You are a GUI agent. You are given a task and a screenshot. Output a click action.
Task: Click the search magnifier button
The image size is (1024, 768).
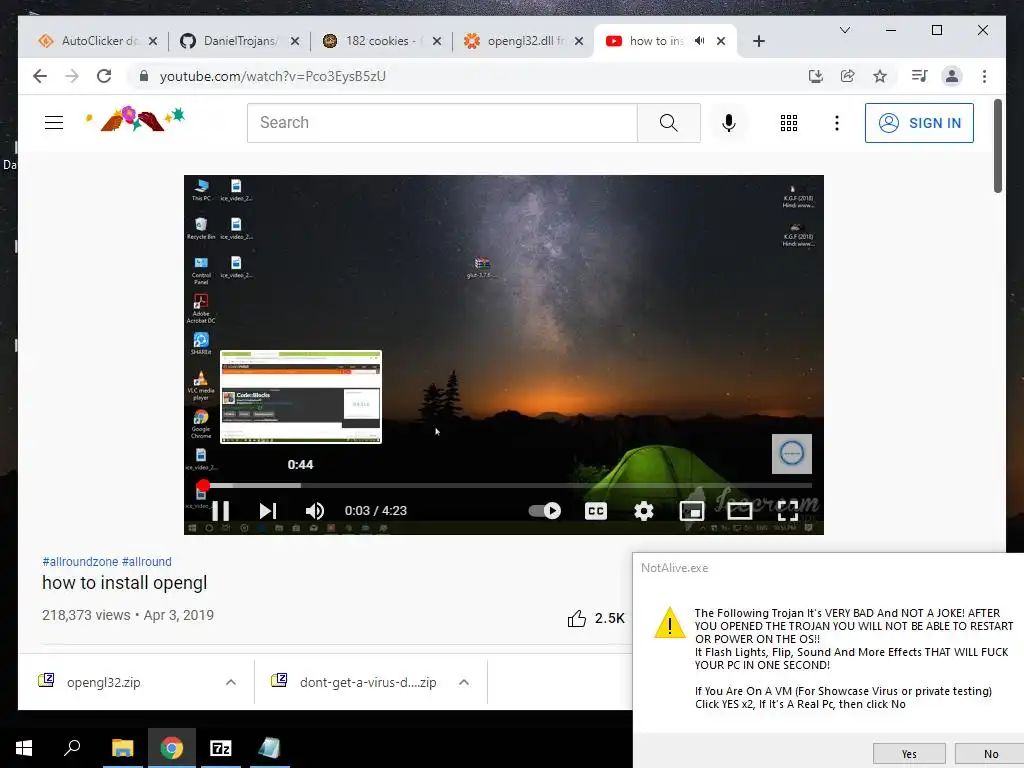point(669,123)
